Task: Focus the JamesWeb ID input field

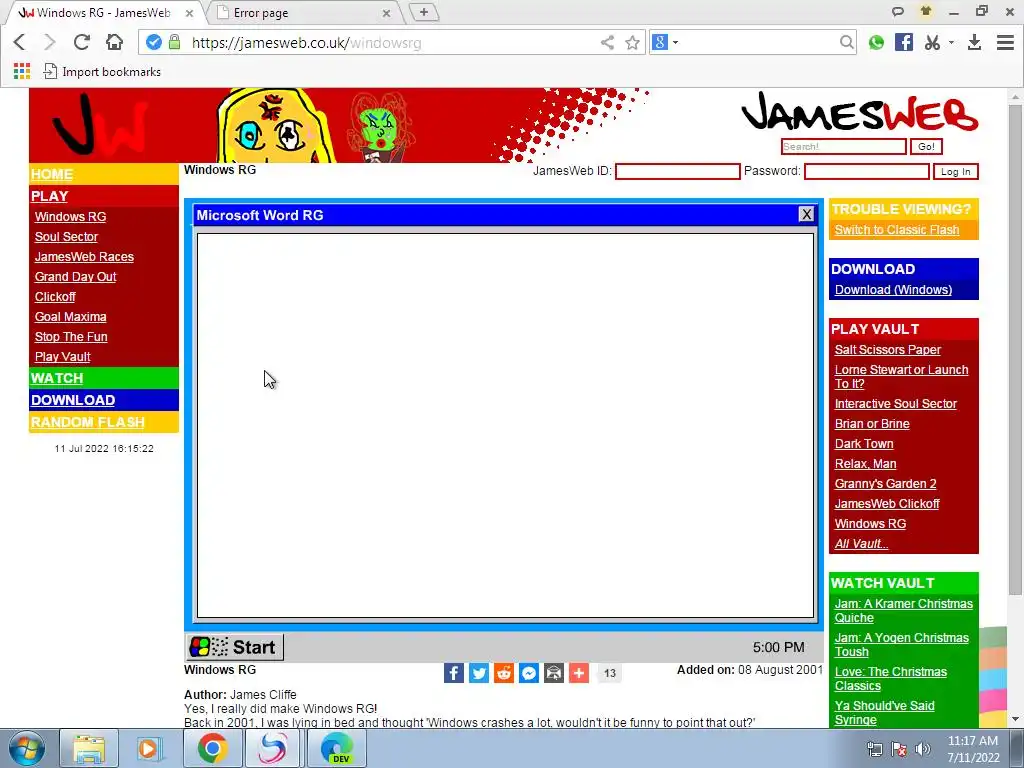Action: pos(677,172)
